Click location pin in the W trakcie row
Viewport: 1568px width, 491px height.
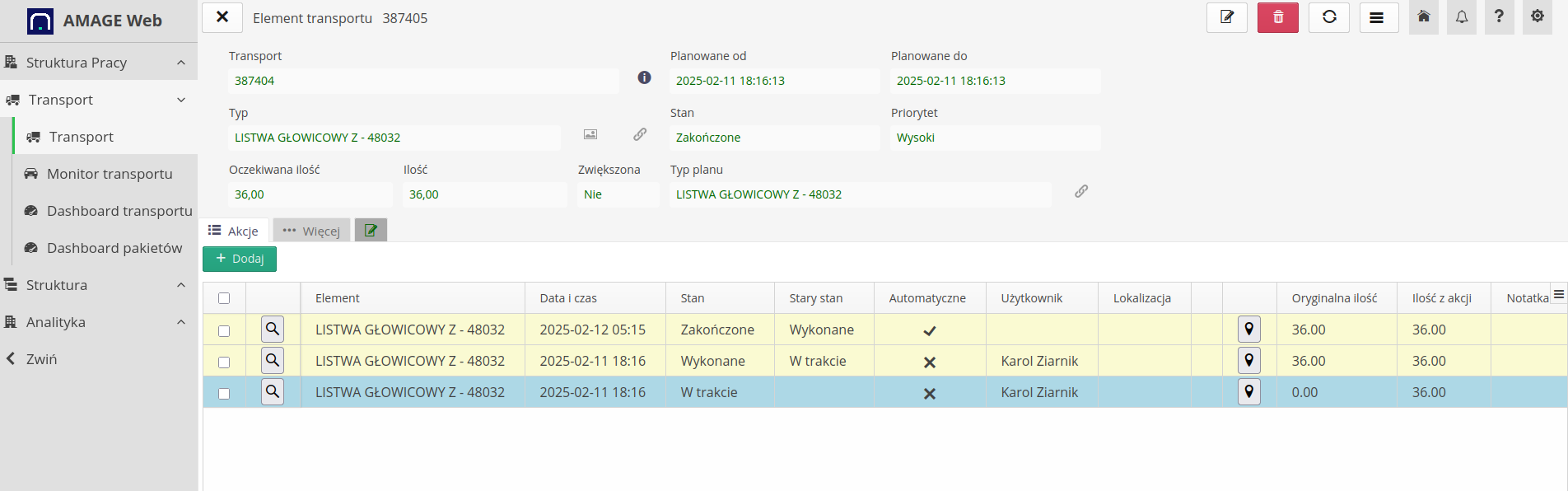point(1248,392)
